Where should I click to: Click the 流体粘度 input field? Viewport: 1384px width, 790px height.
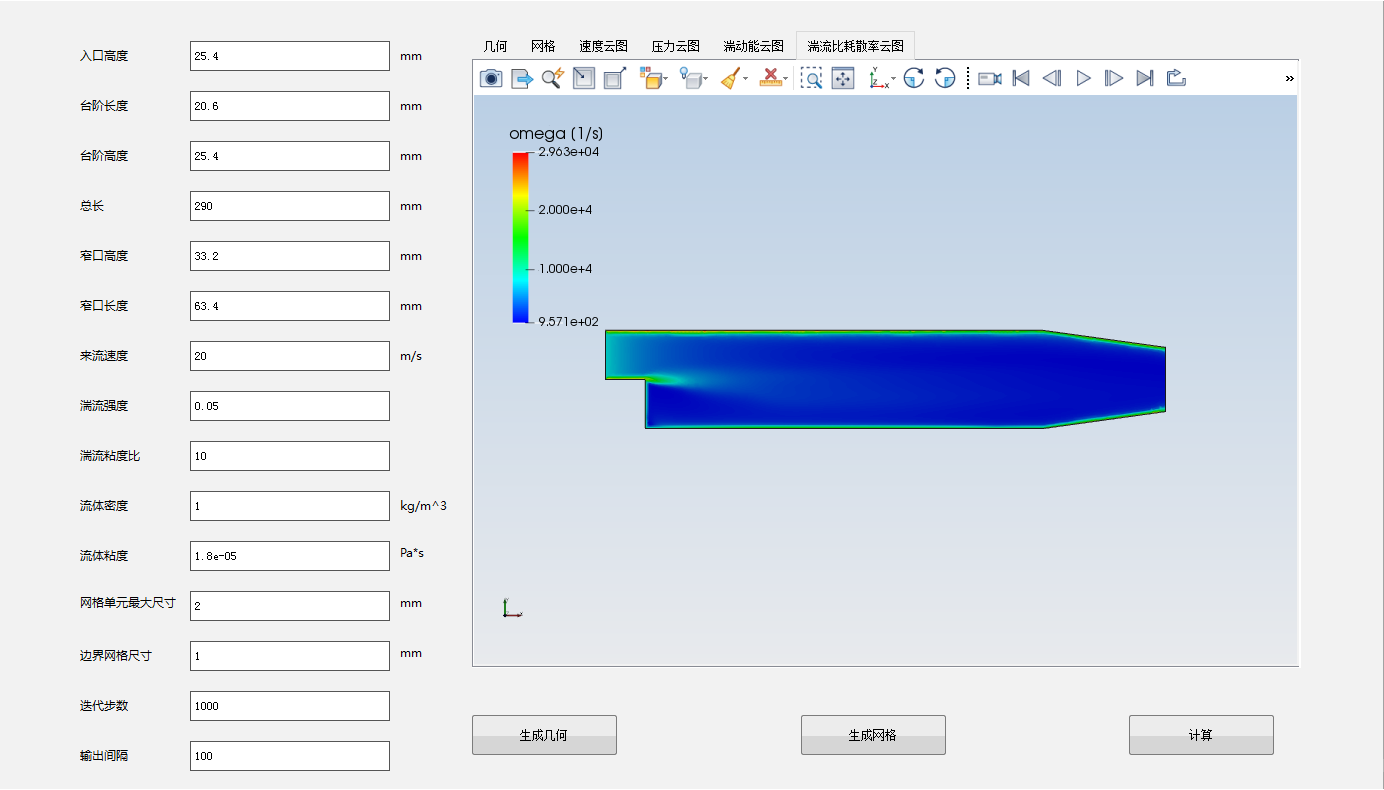[290, 556]
